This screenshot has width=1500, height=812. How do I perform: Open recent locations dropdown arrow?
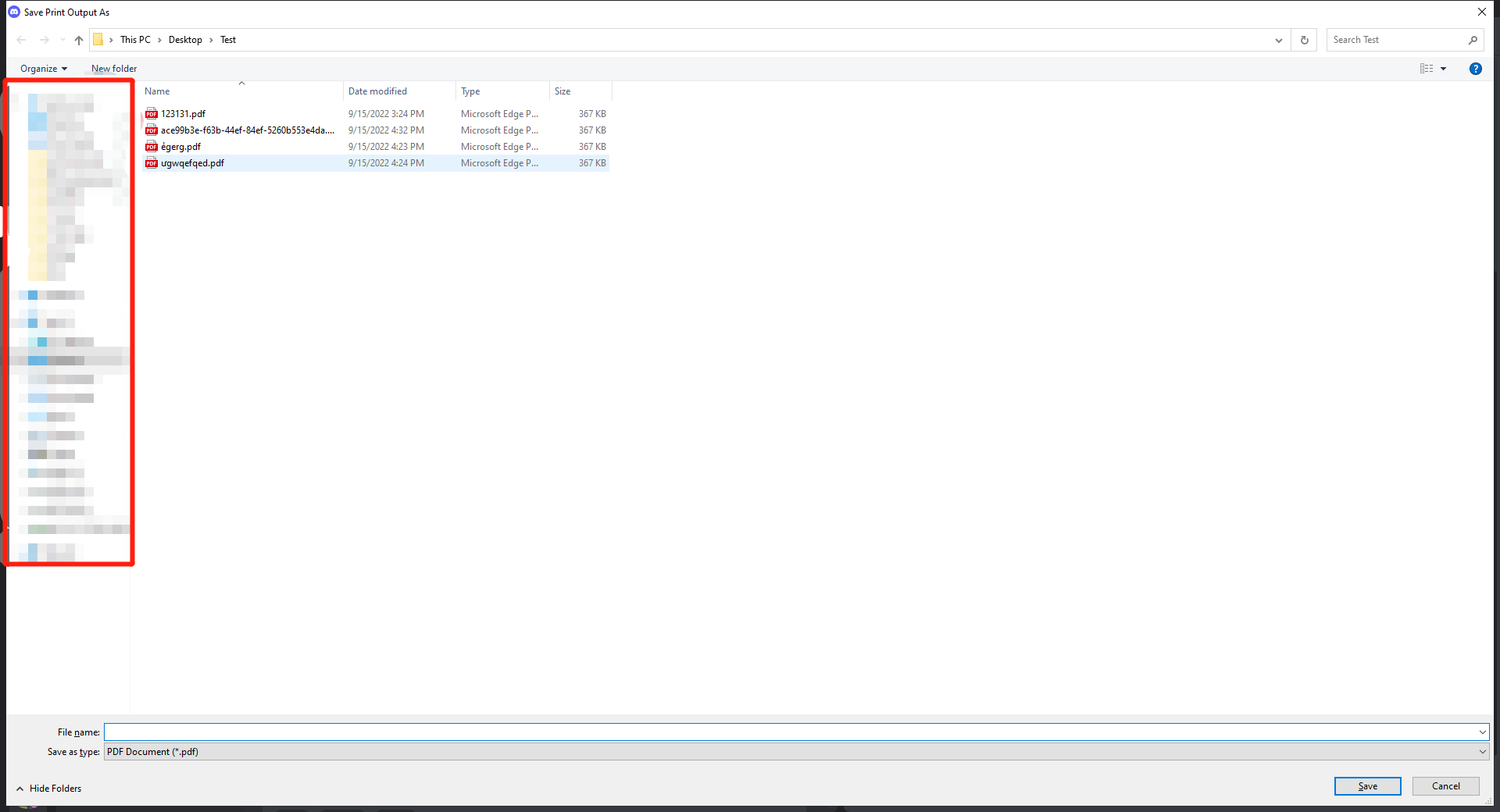(62, 40)
